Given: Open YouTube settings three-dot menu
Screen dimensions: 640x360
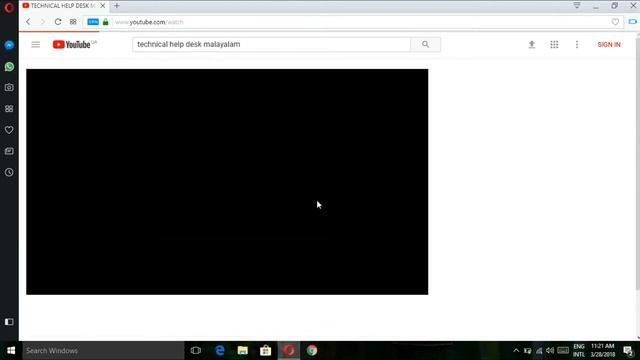Looking at the screenshot, I should click(x=577, y=44).
